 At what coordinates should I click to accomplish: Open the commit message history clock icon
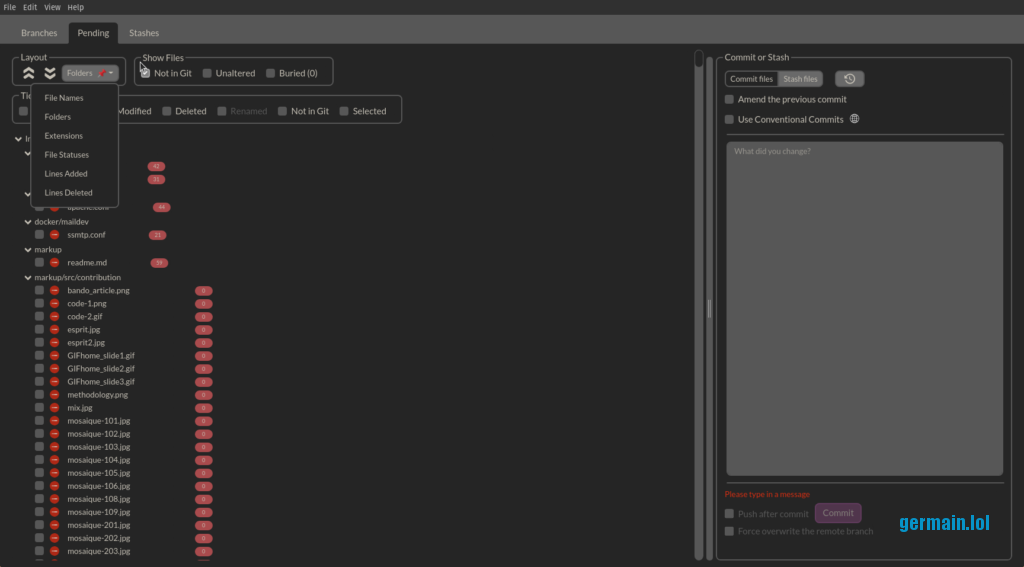[x=849, y=79]
